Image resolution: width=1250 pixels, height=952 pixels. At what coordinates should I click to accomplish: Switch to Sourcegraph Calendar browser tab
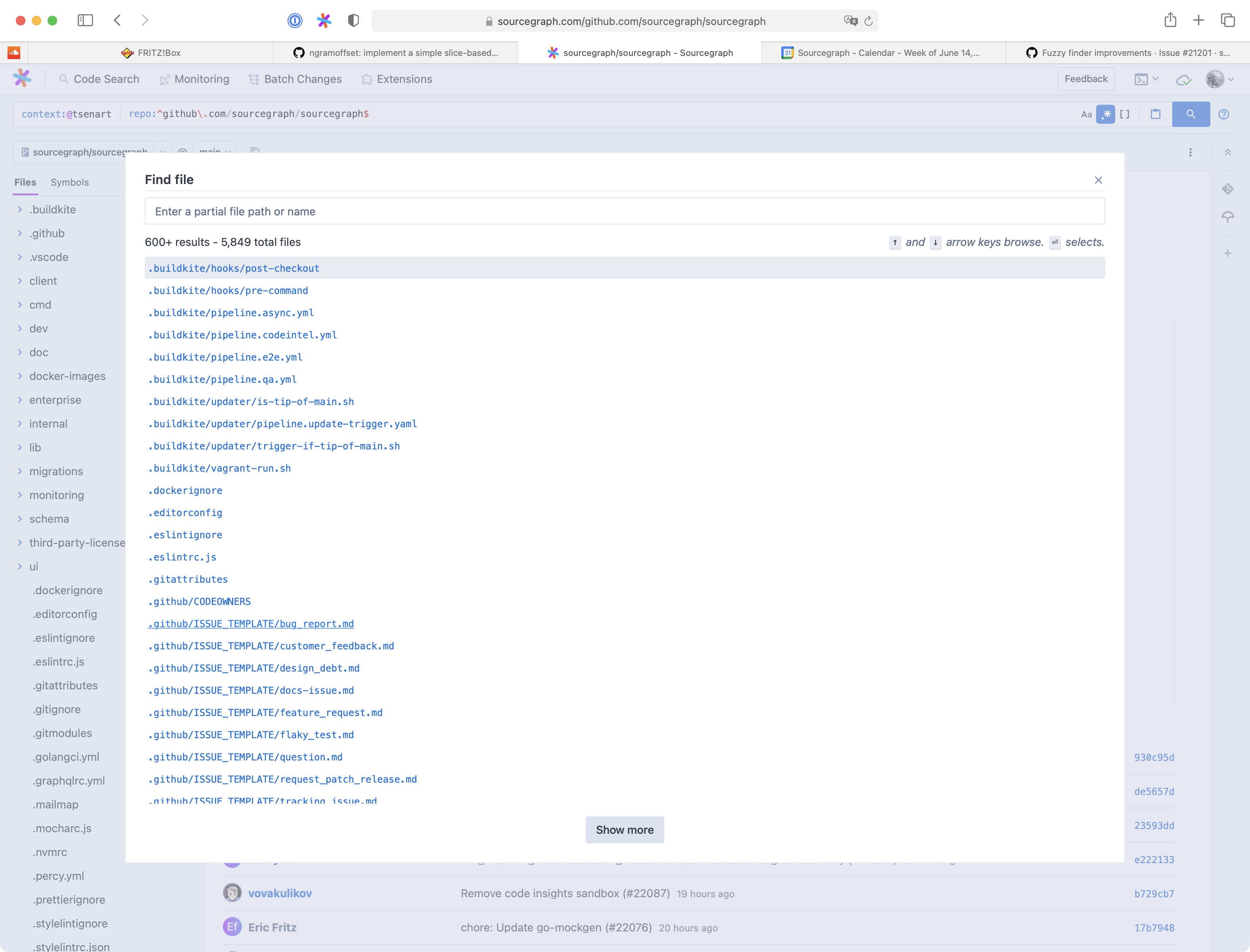(883, 53)
